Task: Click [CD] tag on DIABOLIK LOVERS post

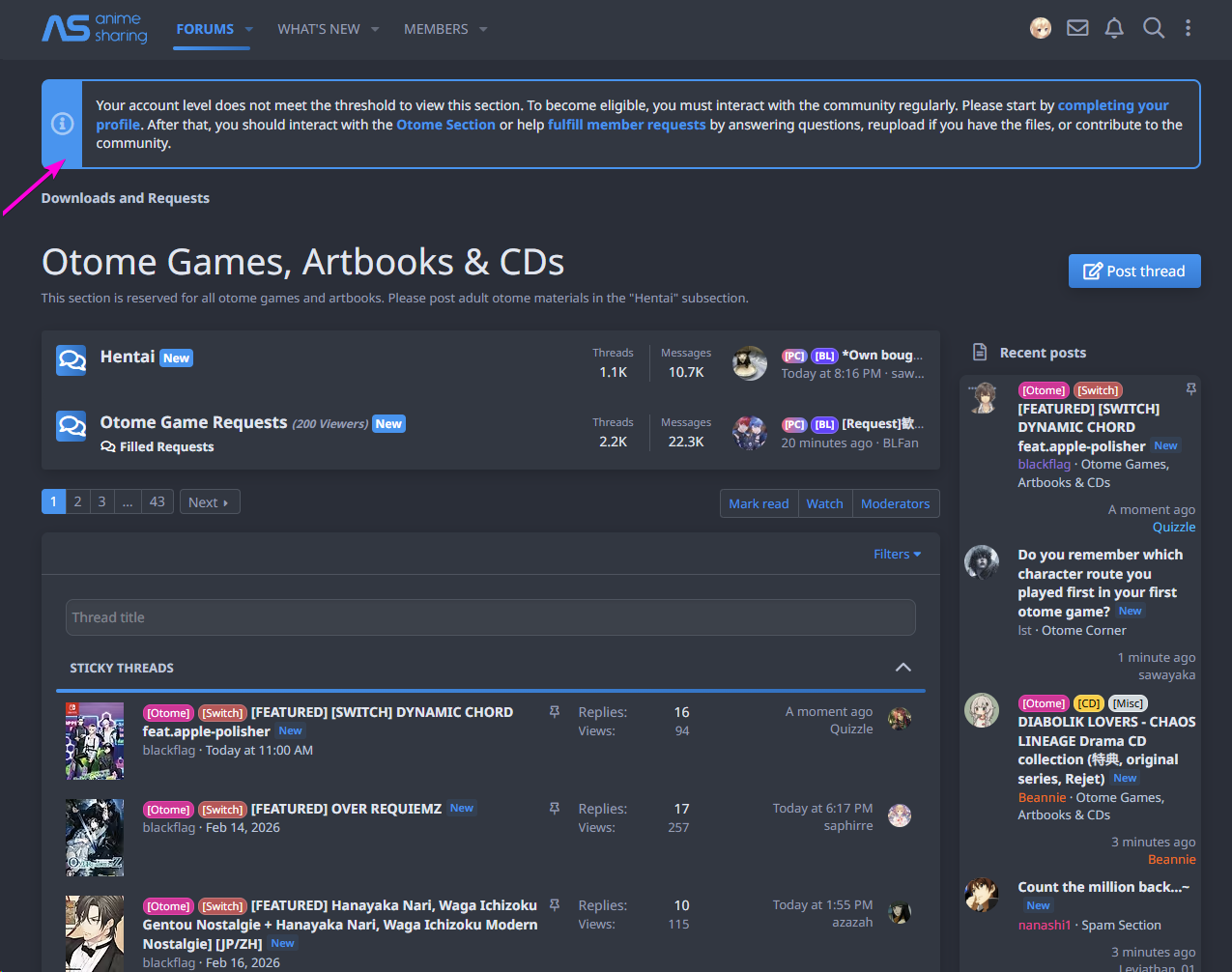Action: coord(1089,703)
